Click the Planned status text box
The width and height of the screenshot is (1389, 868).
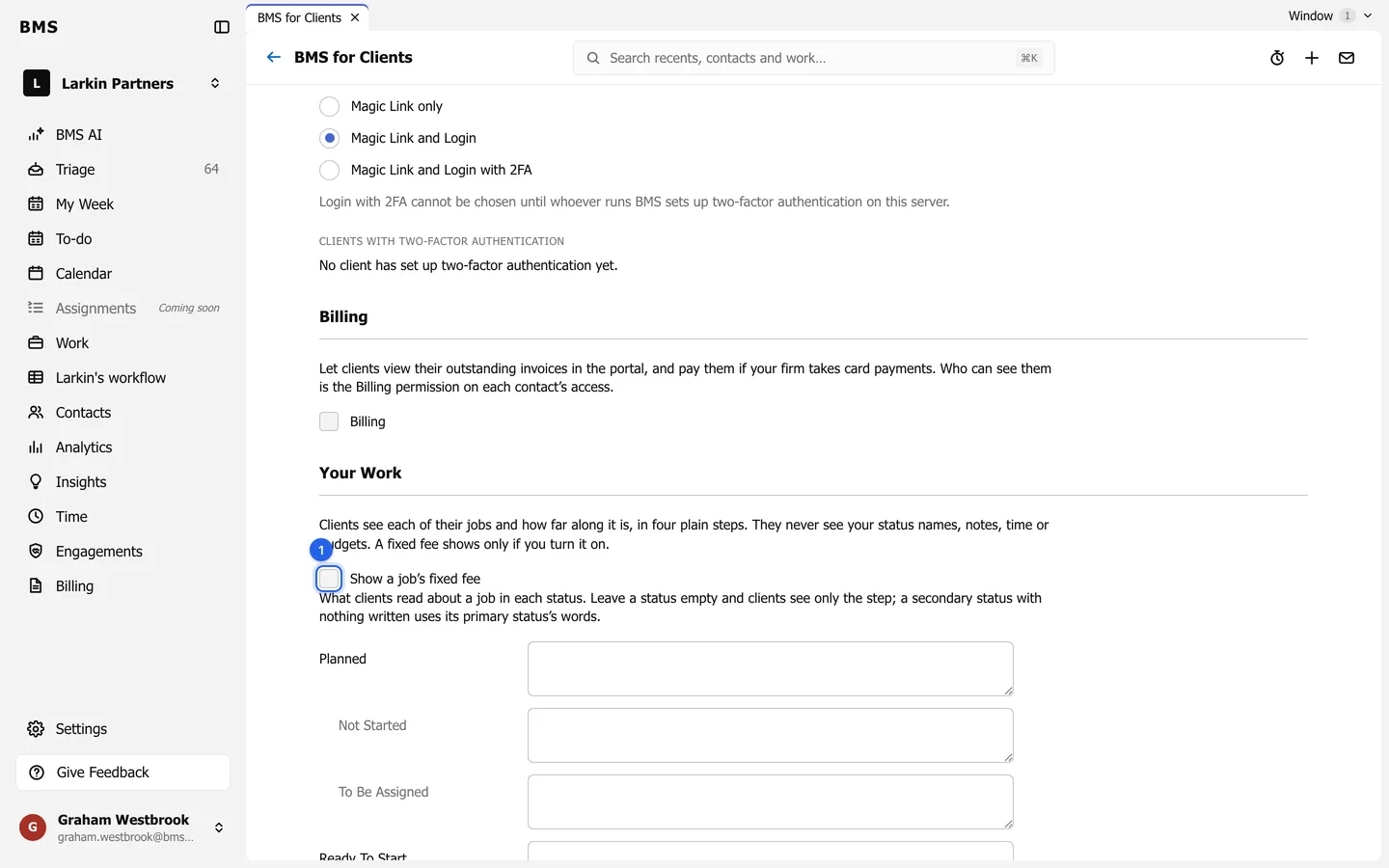tap(770, 668)
